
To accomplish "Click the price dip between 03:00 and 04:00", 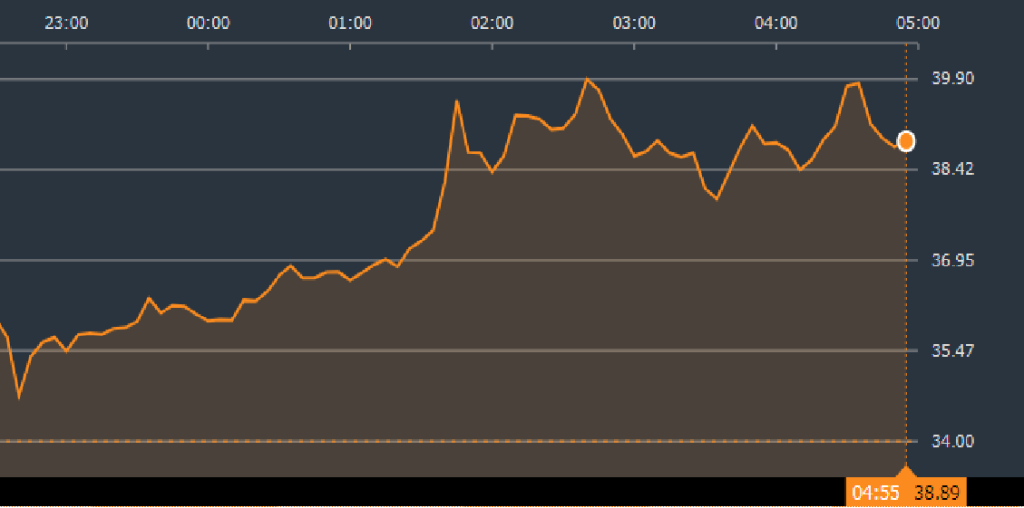I will pos(717,199).
